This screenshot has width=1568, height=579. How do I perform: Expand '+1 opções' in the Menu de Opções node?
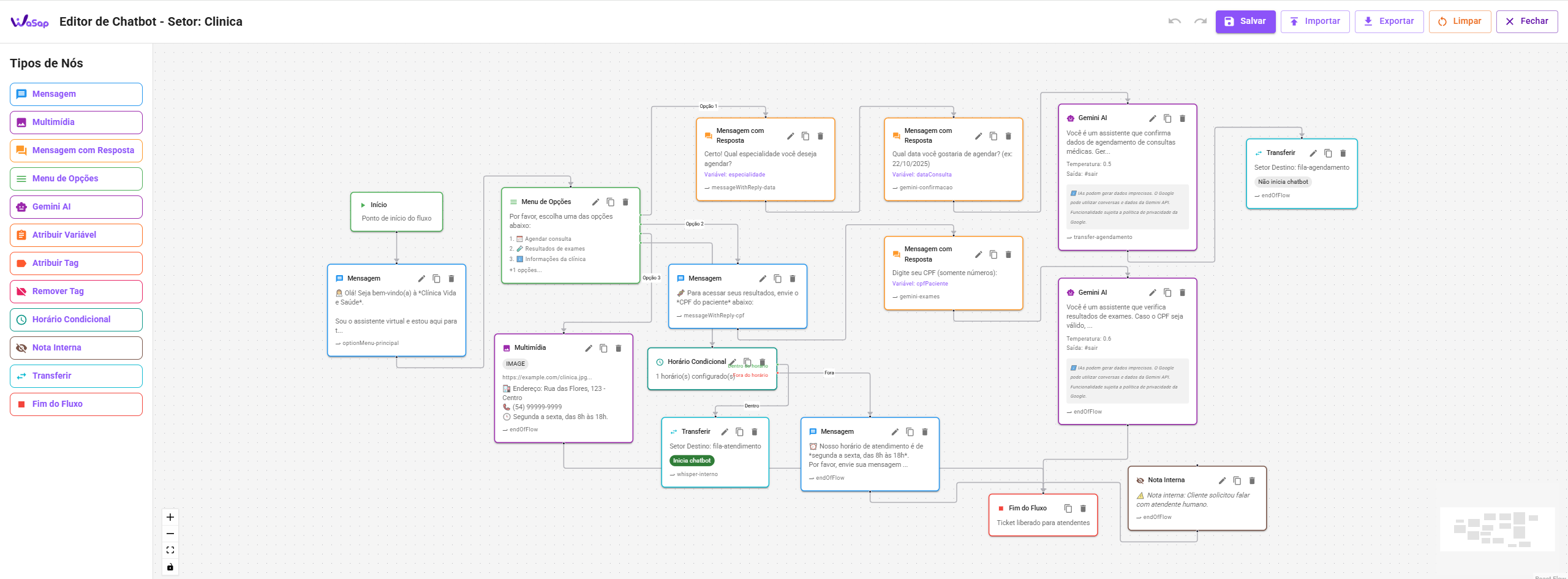pos(525,270)
